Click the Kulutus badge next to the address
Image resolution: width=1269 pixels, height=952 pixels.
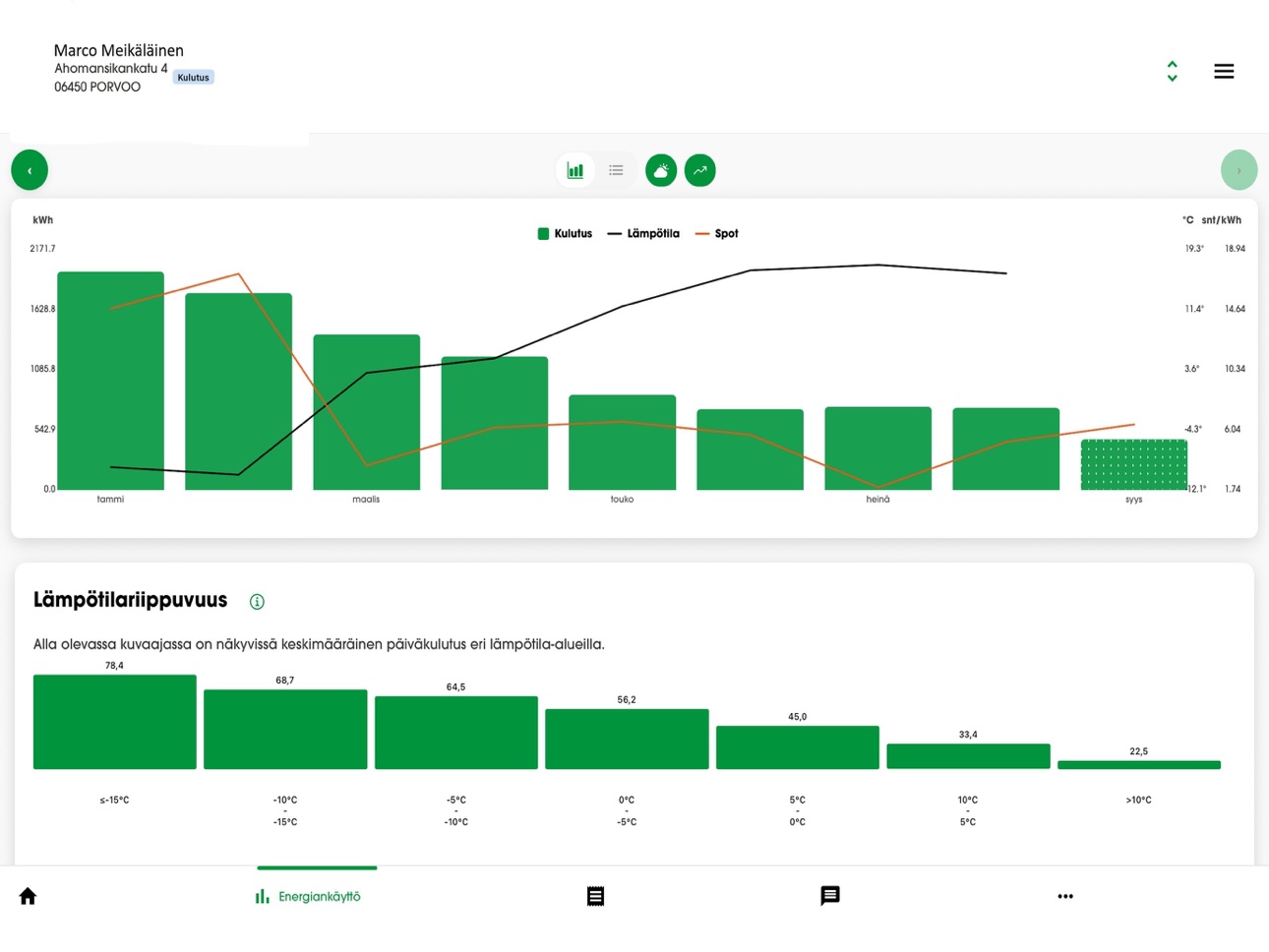click(194, 77)
